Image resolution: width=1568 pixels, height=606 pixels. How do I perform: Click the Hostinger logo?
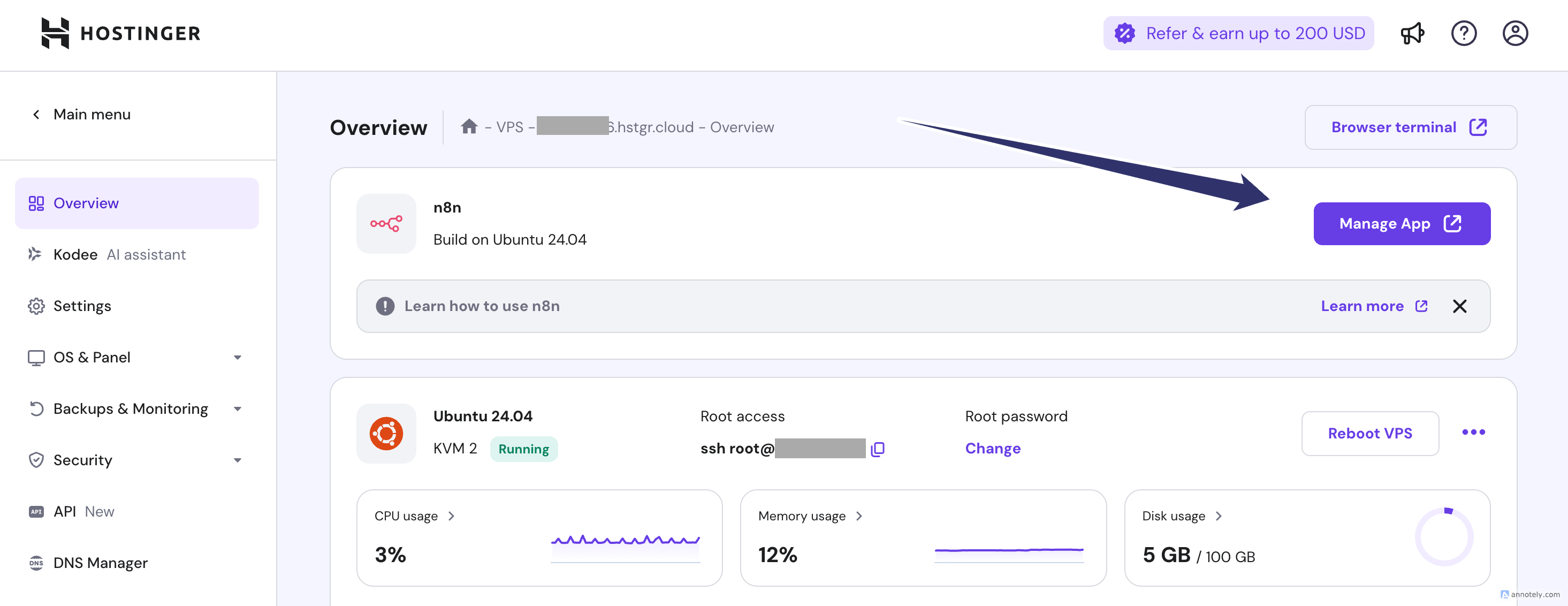pyautogui.click(x=120, y=33)
